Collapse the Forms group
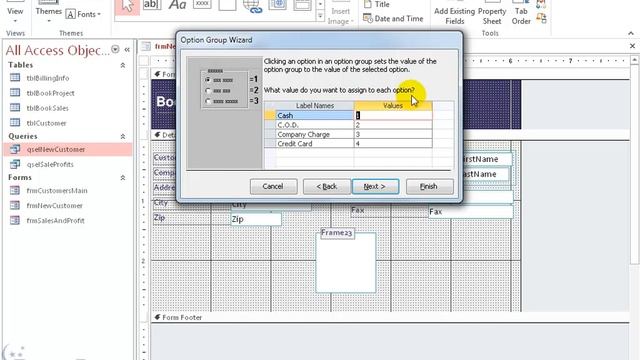This screenshot has width=640, height=360. click(x=122, y=178)
